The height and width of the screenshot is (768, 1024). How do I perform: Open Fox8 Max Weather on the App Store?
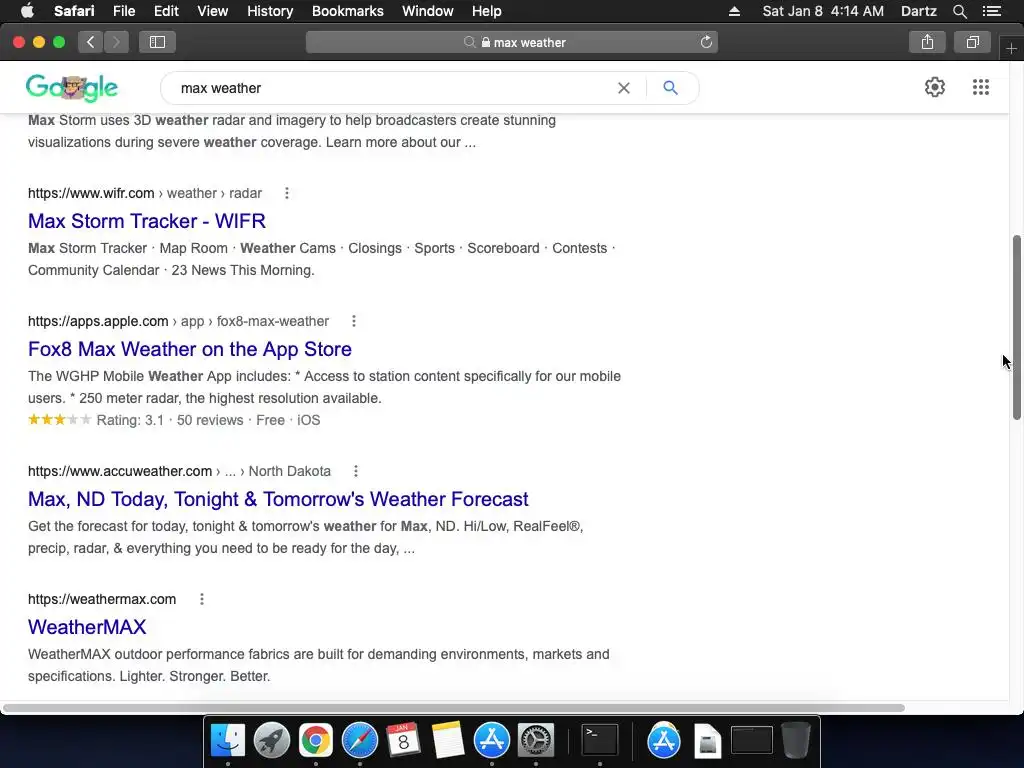click(x=190, y=349)
